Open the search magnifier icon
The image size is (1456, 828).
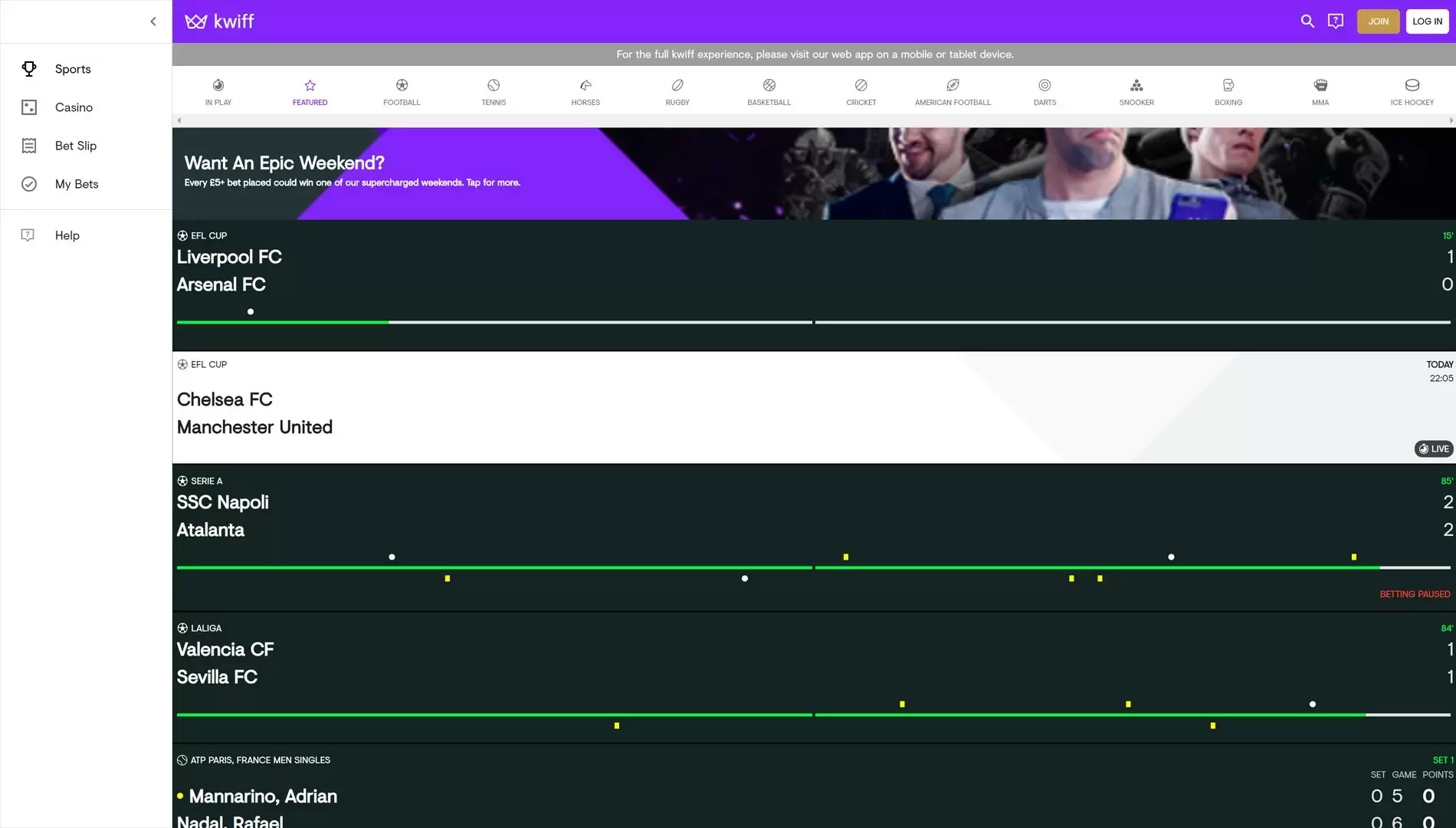coord(1307,21)
